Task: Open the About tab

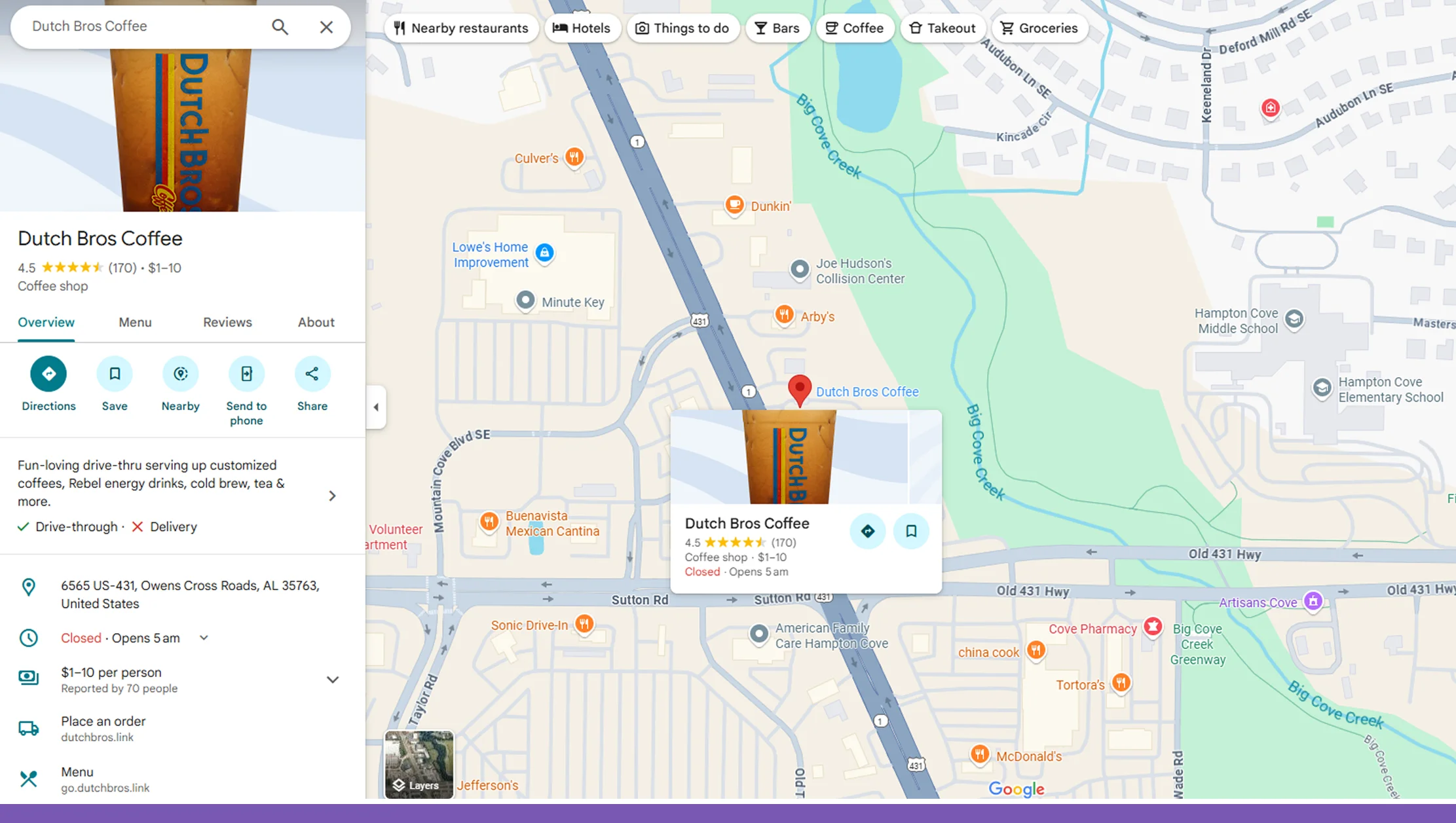Action: (316, 322)
